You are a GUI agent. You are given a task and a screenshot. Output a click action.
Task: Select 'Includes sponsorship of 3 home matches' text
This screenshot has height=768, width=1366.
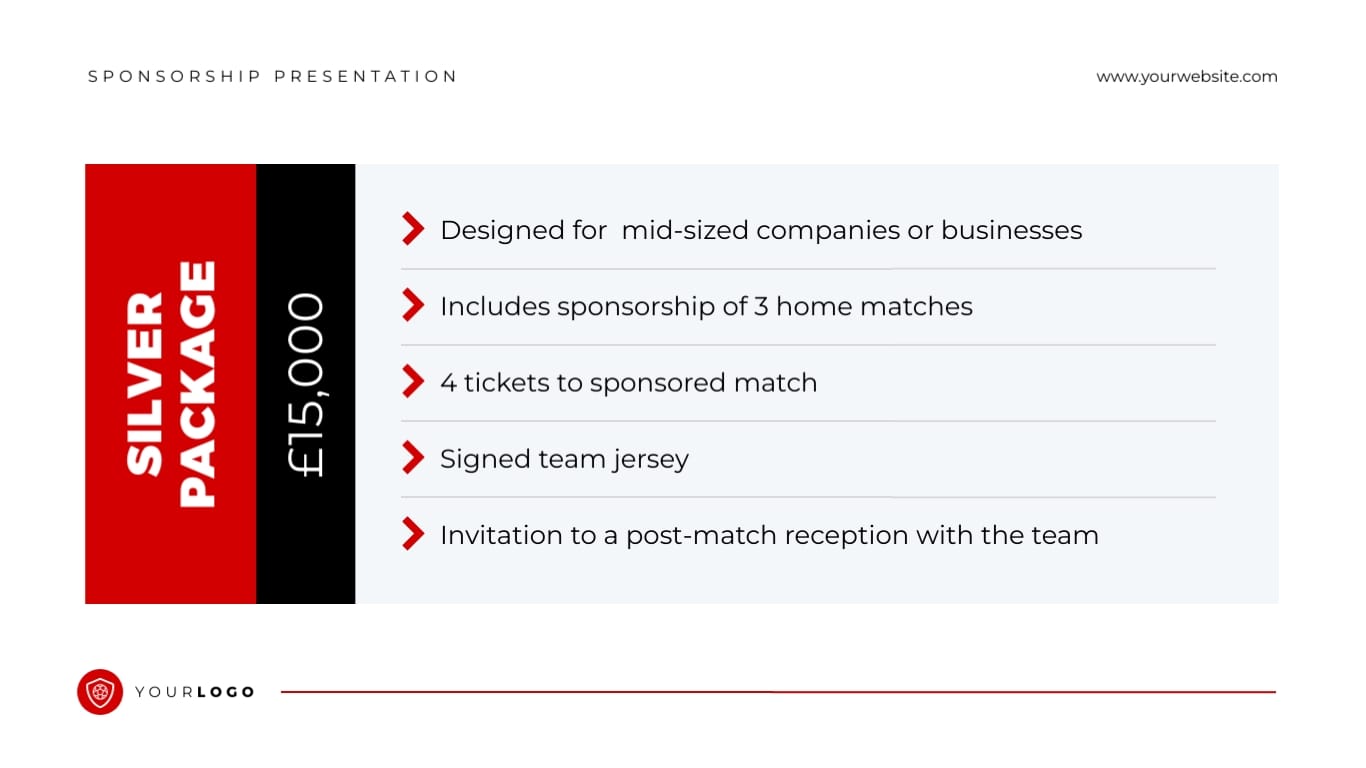pos(706,306)
